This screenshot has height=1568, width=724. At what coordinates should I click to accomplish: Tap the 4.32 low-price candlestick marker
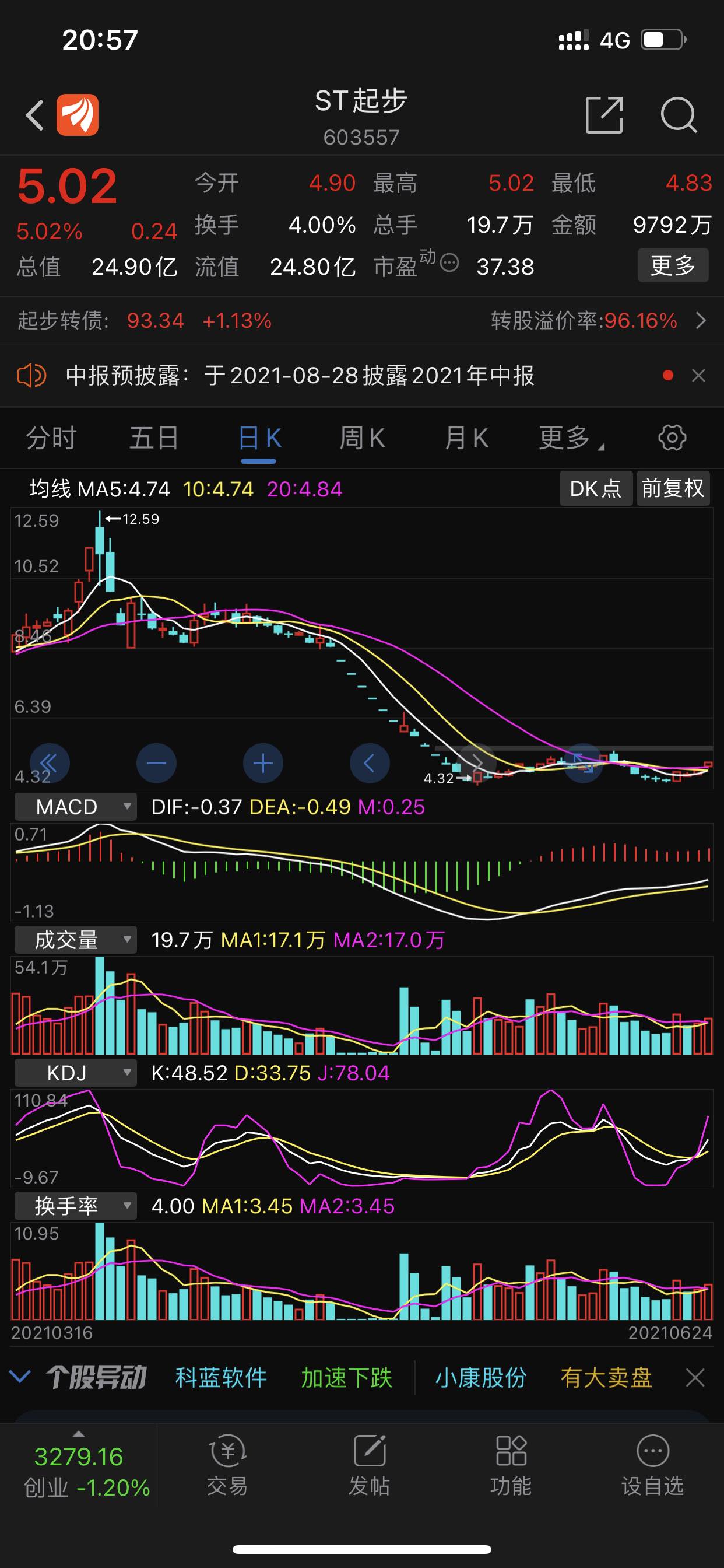(x=447, y=778)
